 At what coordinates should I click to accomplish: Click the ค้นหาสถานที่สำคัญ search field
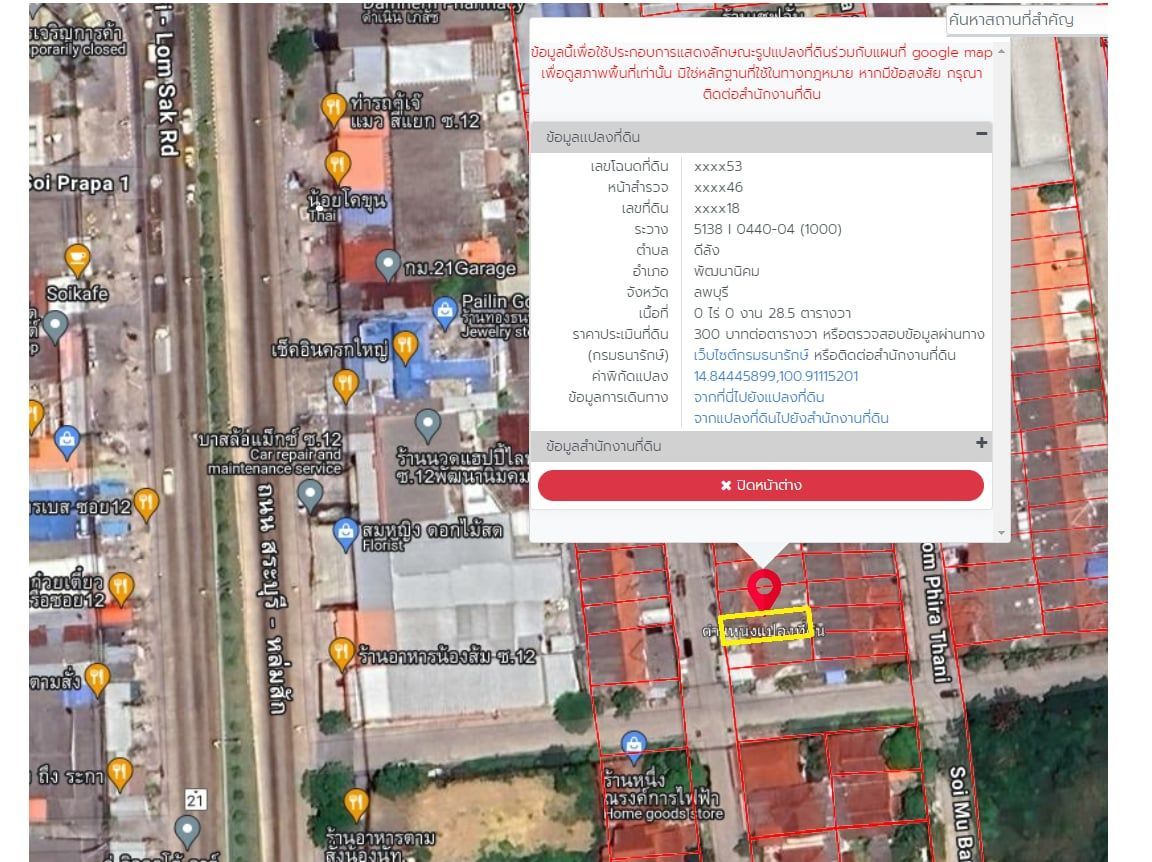(1026, 20)
